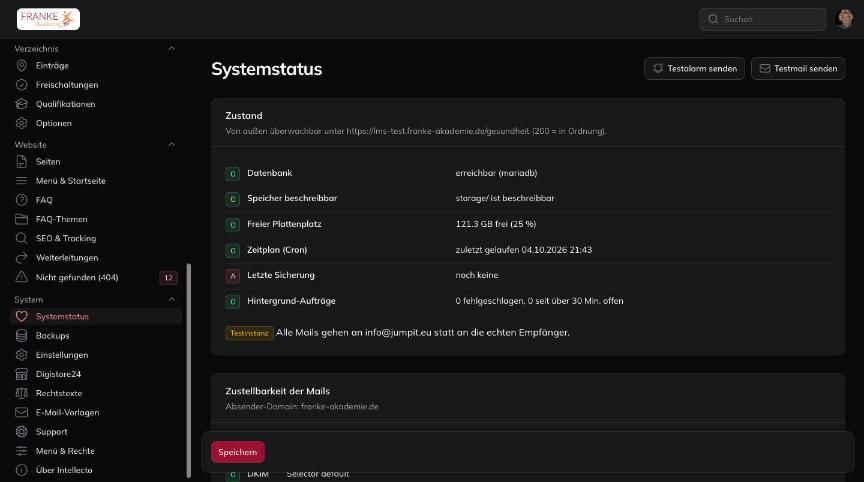Click the Einstellungen gear icon
This screenshot has width=864, height=482.
pos(21,355)
